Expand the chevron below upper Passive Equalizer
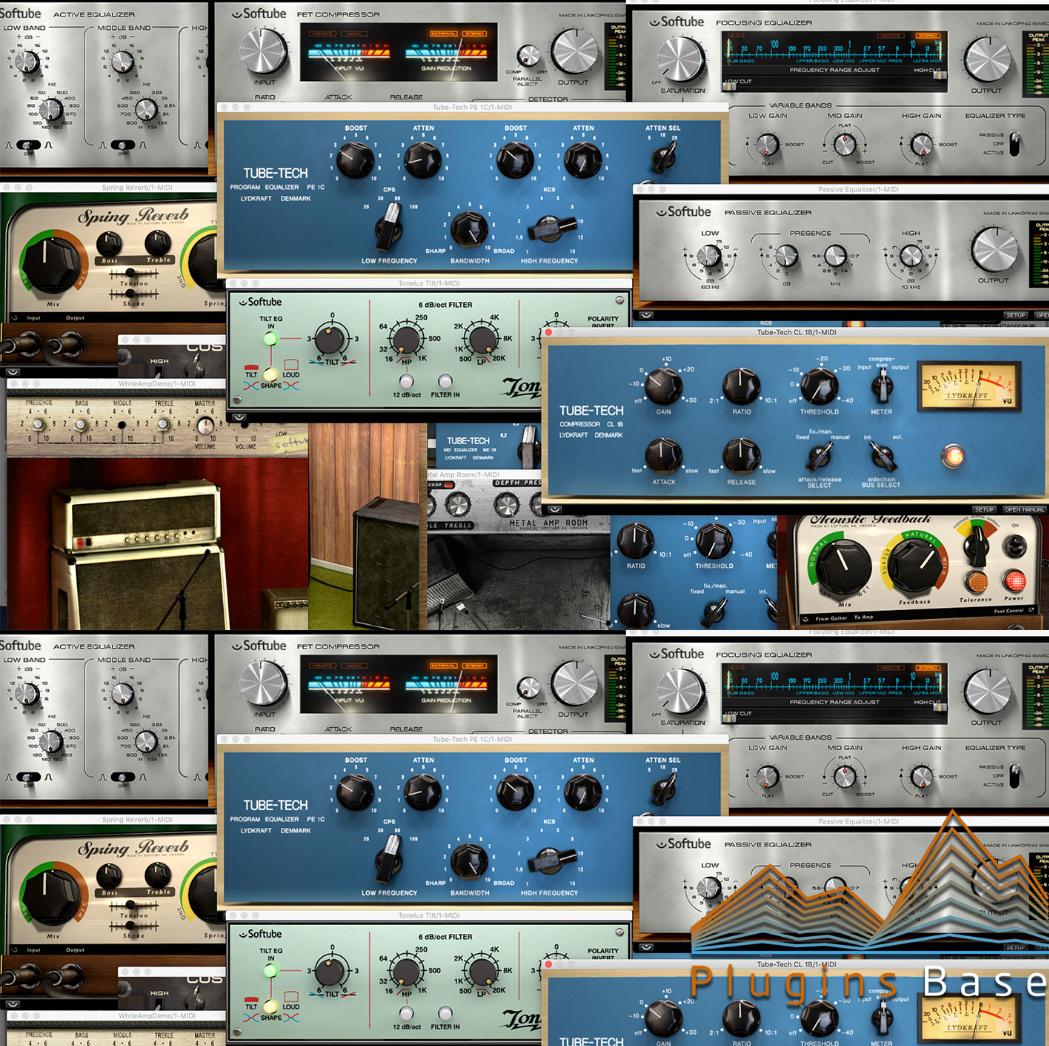Screen dimensions: 1049x1046 (646, 315)
